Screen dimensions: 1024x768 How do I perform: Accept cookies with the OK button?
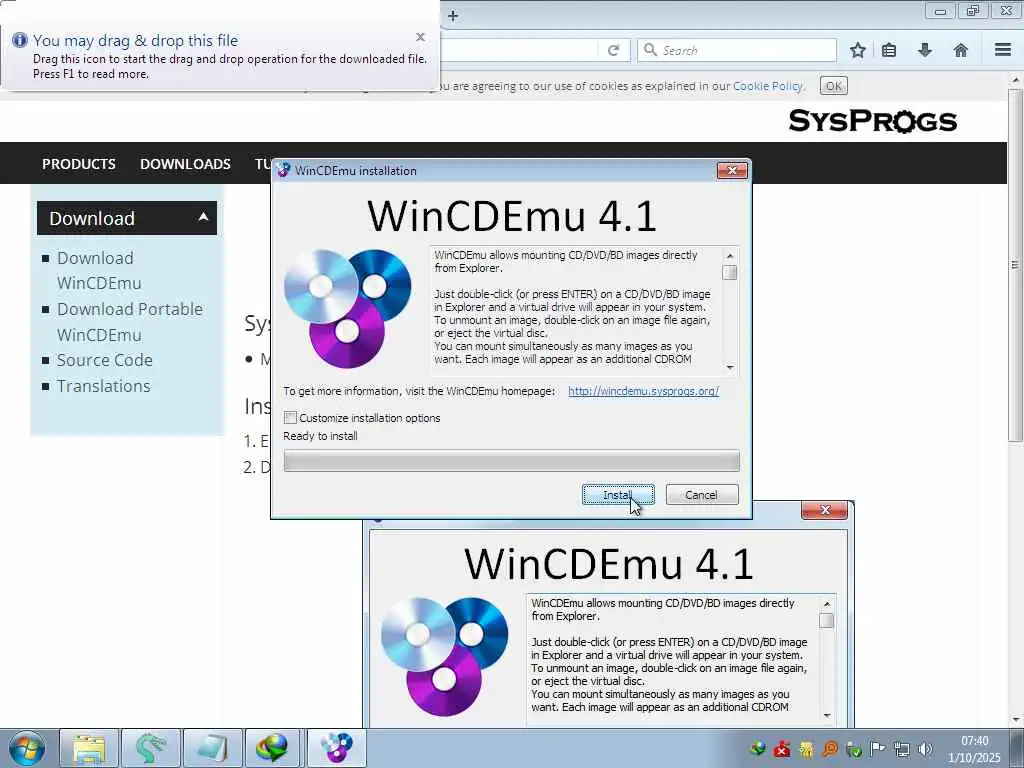click(833, 86)
